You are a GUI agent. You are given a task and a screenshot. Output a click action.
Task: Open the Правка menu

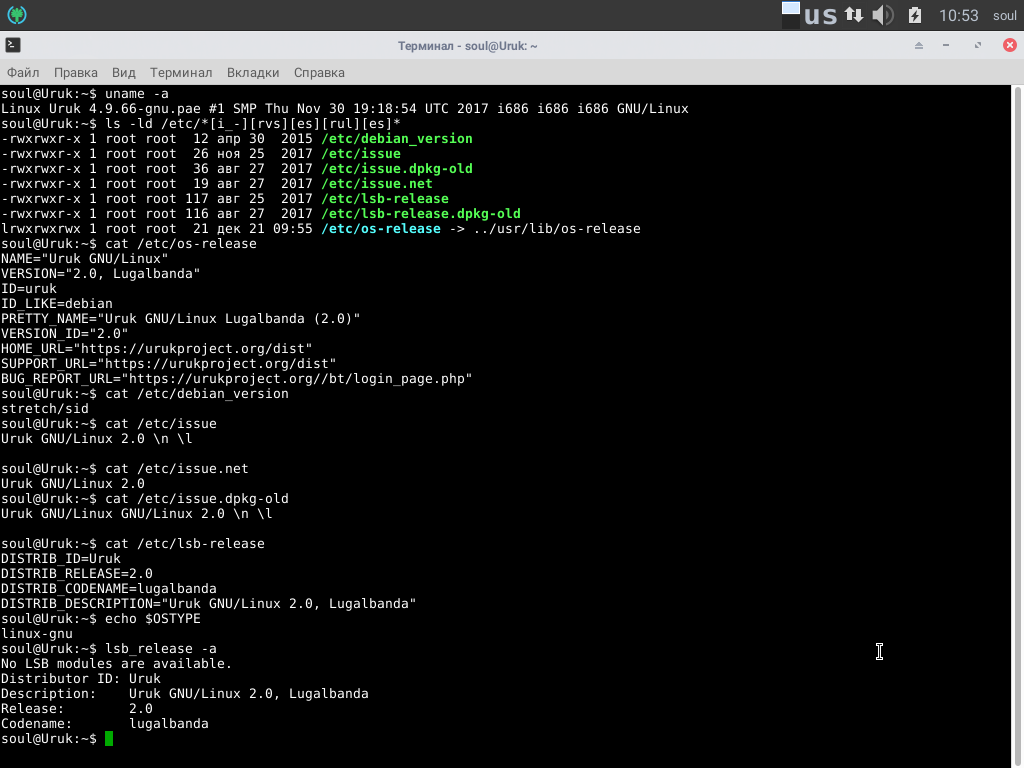point(76,72)
